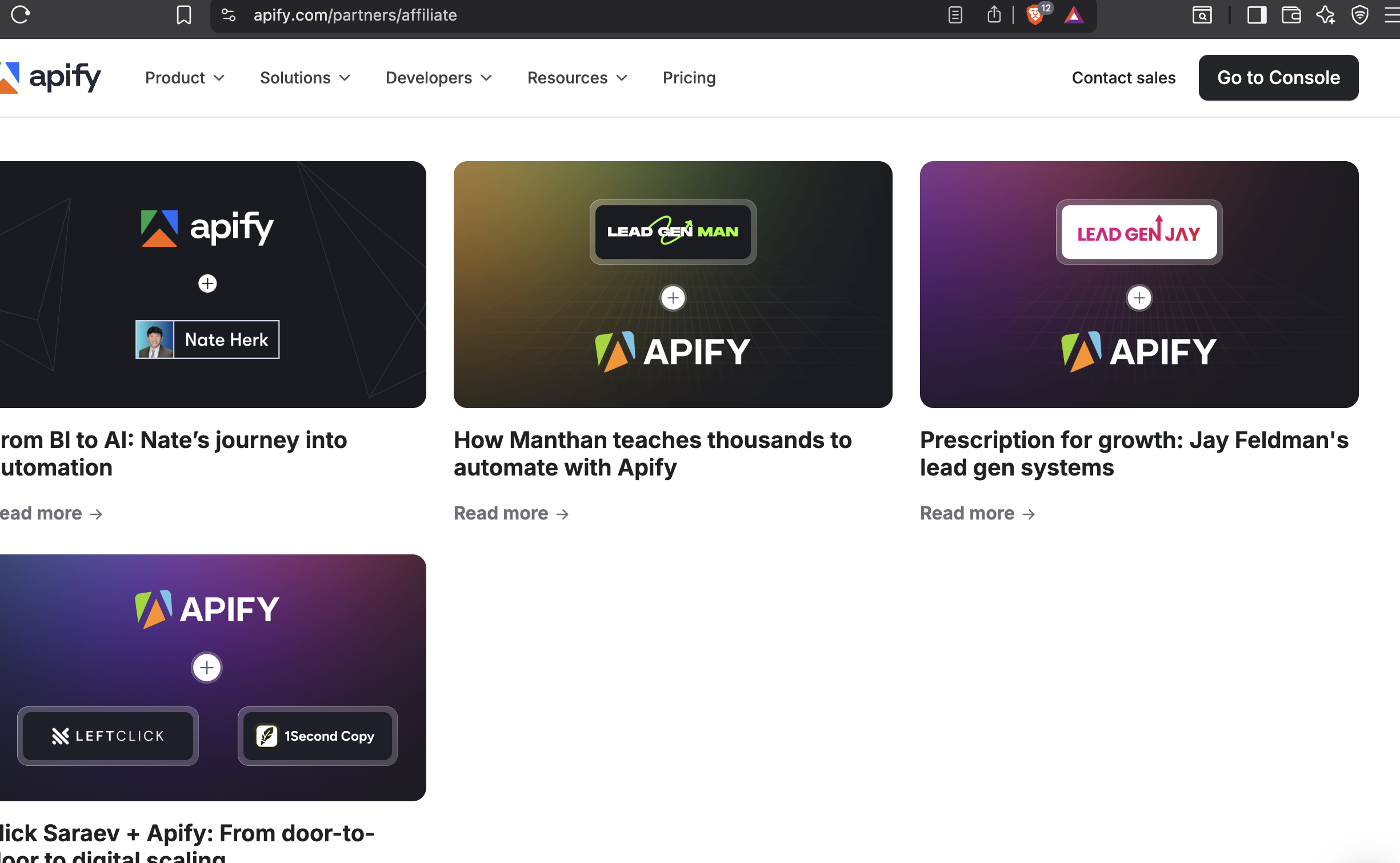The image size is (1400, 863).
Task: Click Read more under Manthan article
Action: coord(511,513)
